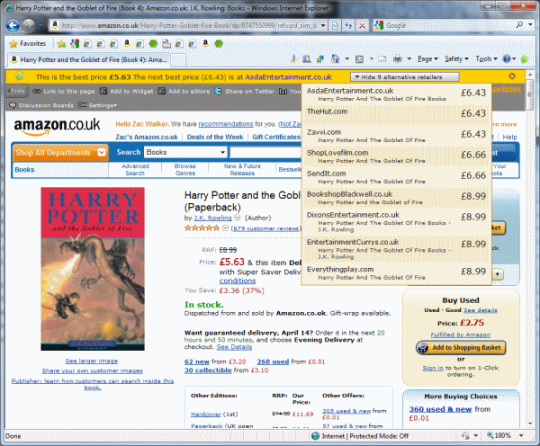Refresh the page with the refresh arrows icon
The image size is (540, 446).
pyautogui.click(x=349, y=25)
